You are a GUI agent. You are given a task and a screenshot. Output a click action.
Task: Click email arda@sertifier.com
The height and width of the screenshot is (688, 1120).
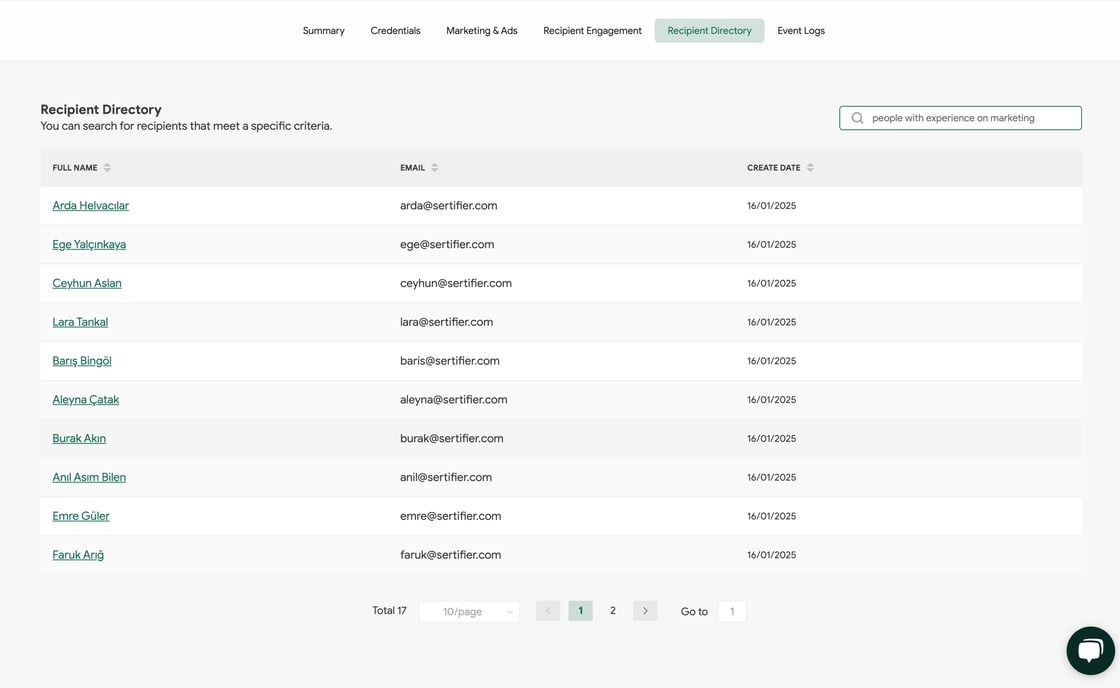[x=449, y=206]
